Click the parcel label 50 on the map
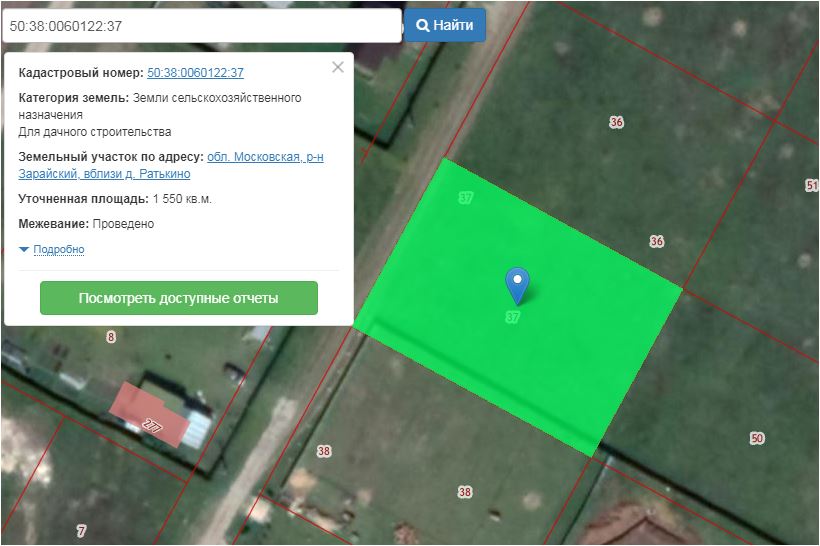820x546 pixels. 757,438
